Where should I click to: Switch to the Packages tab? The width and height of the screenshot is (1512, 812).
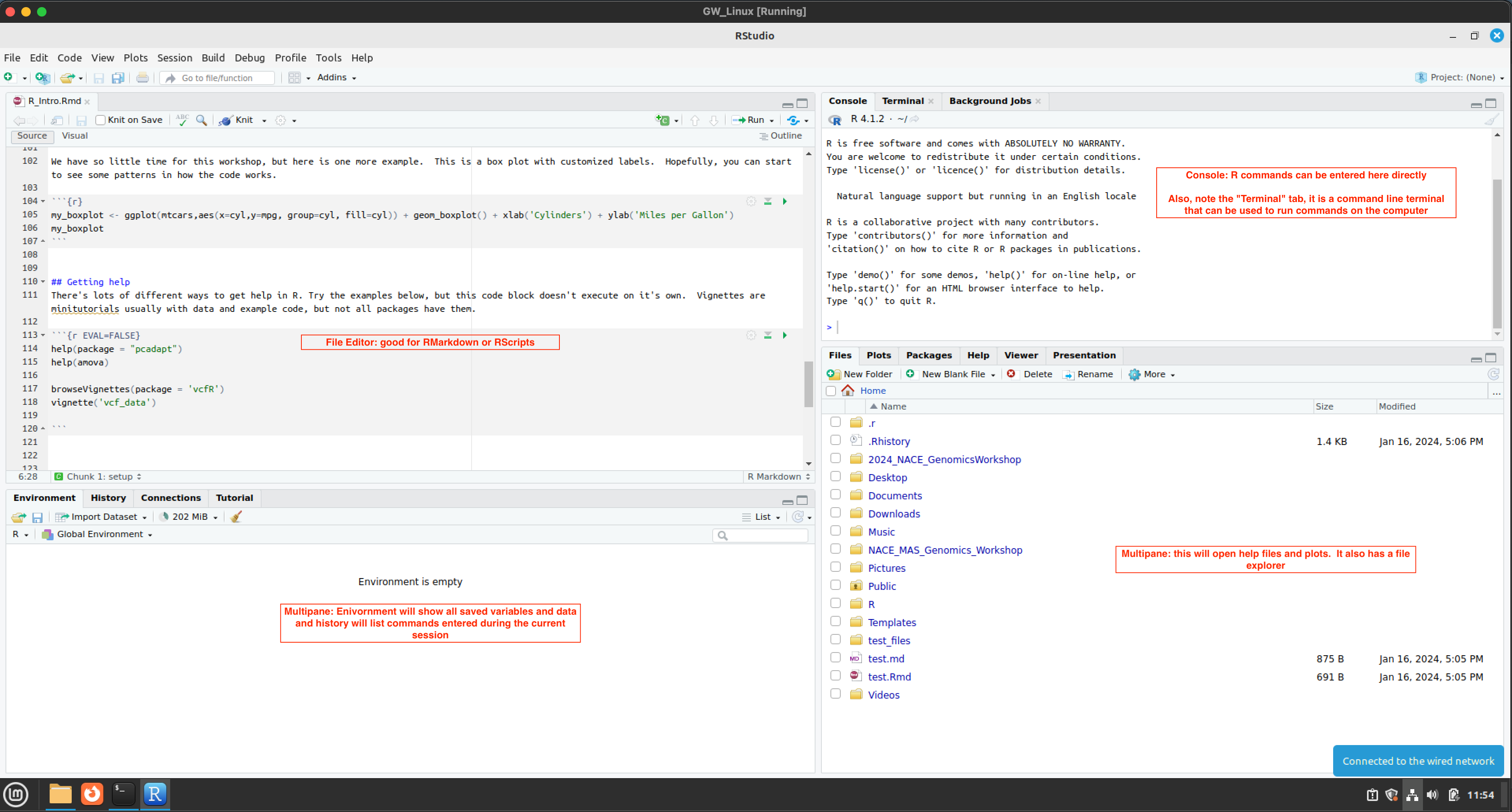[x=929, y=355]
